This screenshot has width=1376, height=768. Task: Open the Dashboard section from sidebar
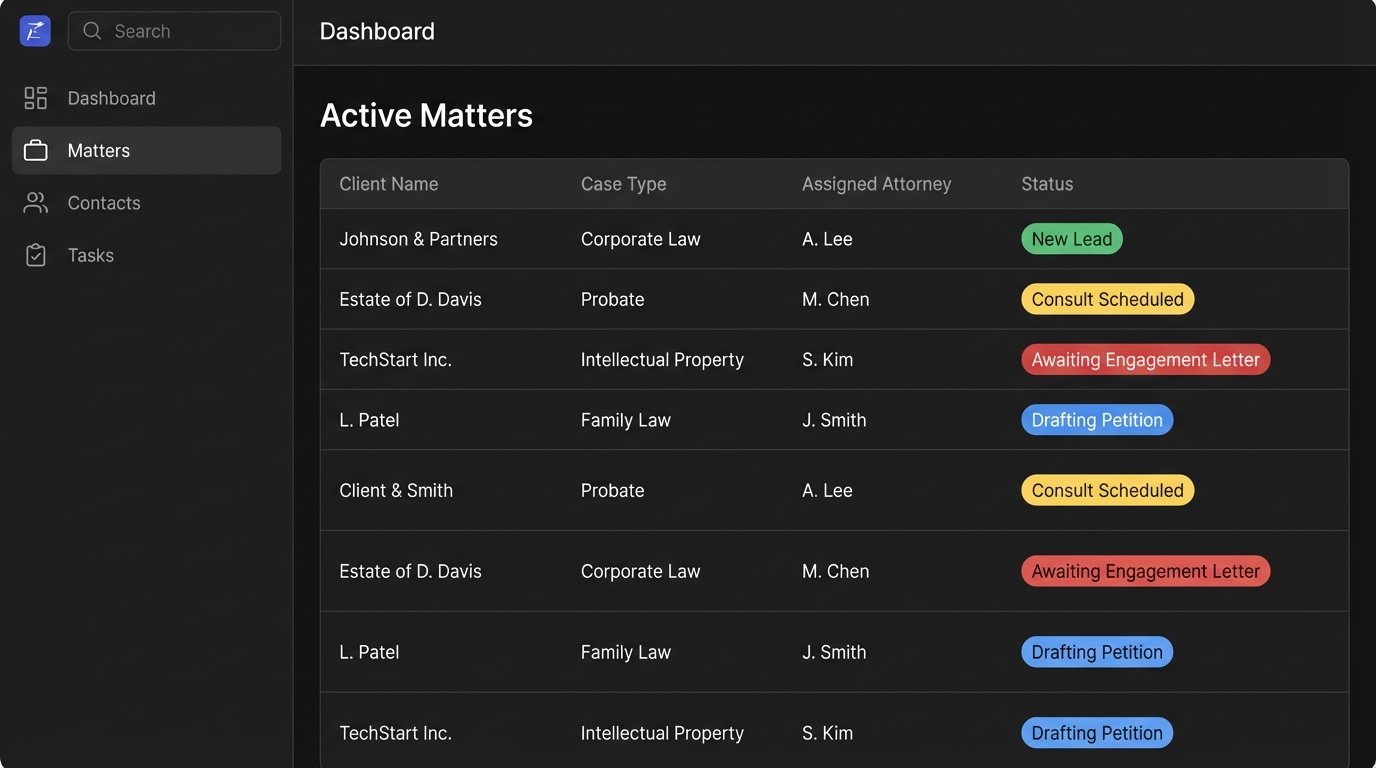[111, 97]
